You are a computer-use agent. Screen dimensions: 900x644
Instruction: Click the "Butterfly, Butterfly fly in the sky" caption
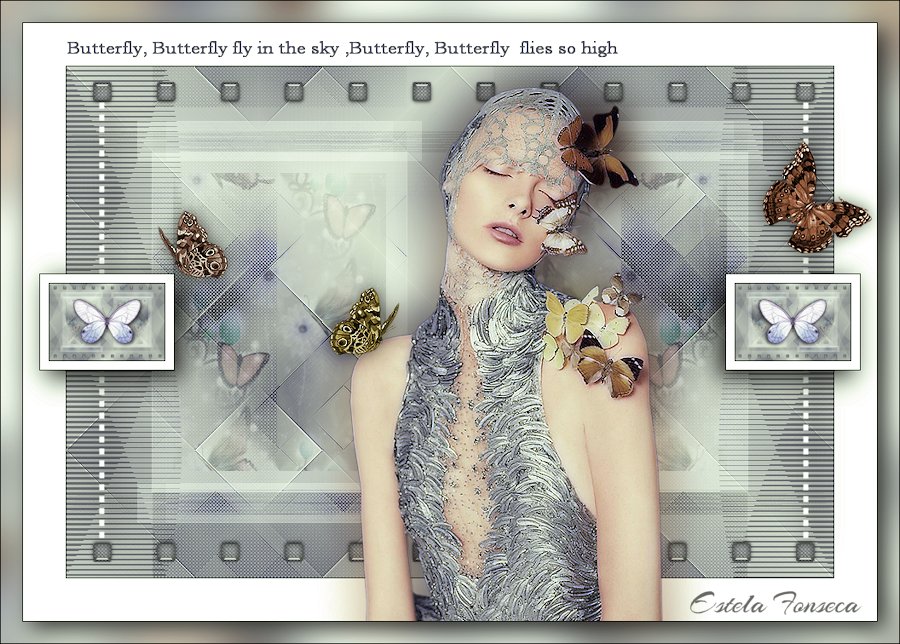342,48
